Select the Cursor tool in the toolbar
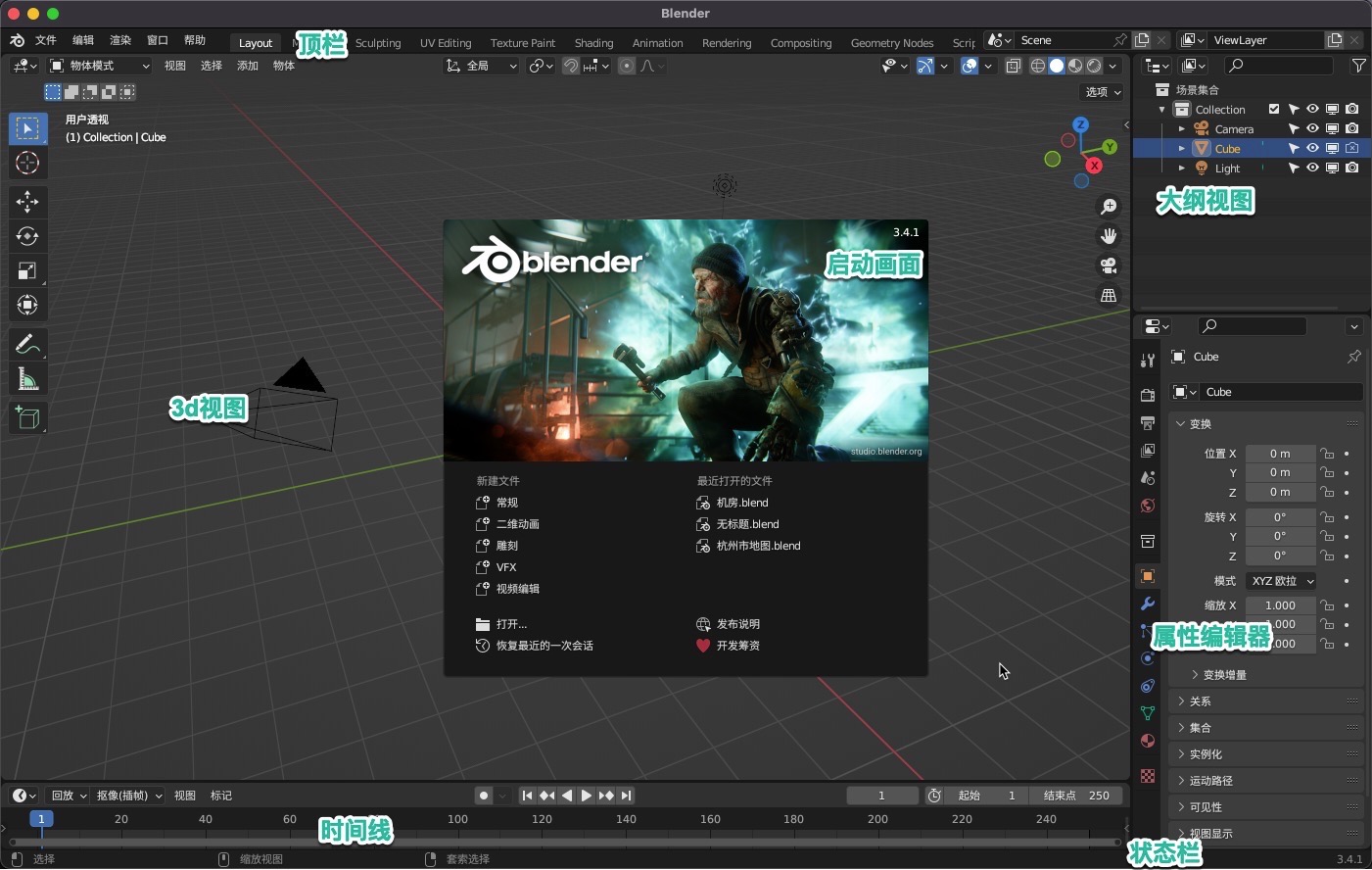This screenshot has height=870, width=1372. (27, 163)
